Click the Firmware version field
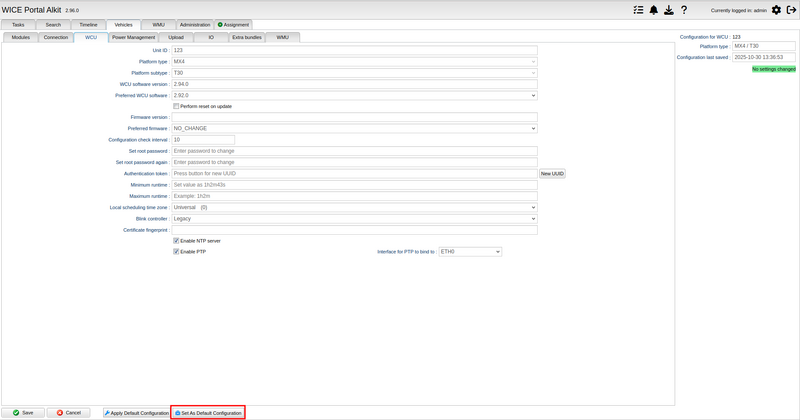The image size is (800, 420). pyautogui.click(x=354, y=117)
